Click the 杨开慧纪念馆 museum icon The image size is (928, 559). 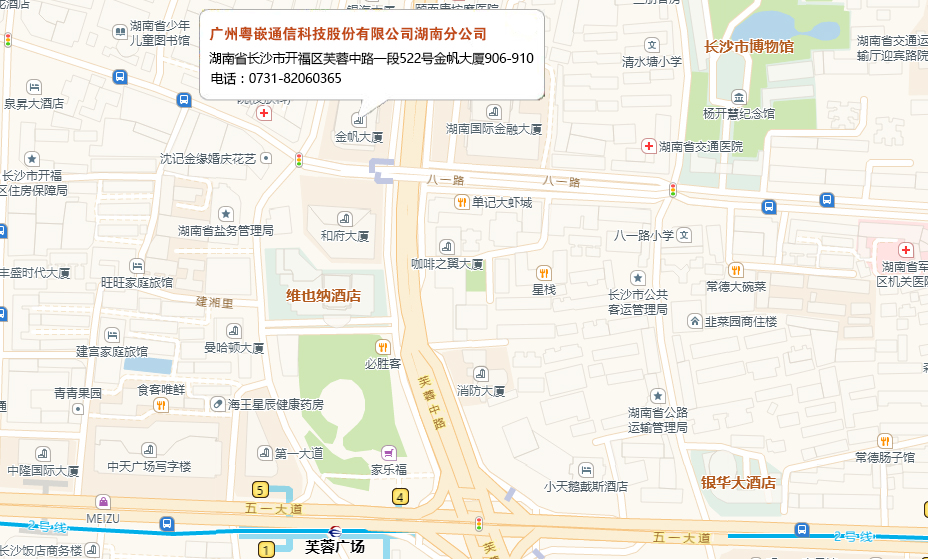pyautogui.click(x=739, y=97)
